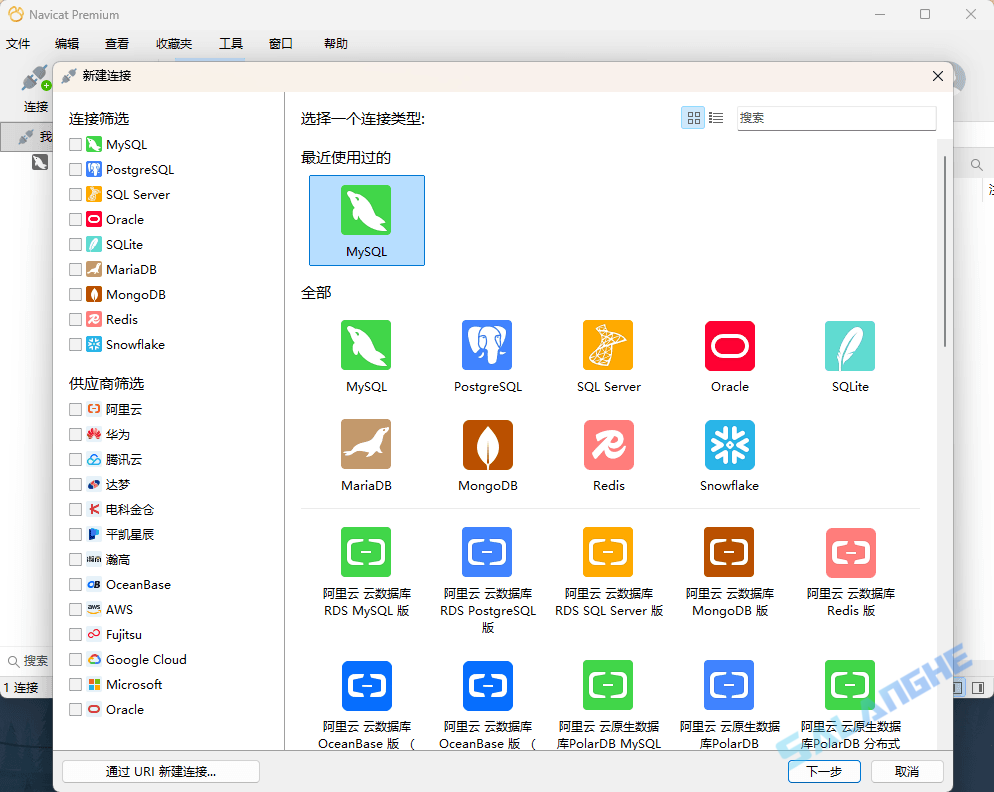The image size is (994, 792).
Task: Select the MariaDB connection icon
Action: click(366, 444)
